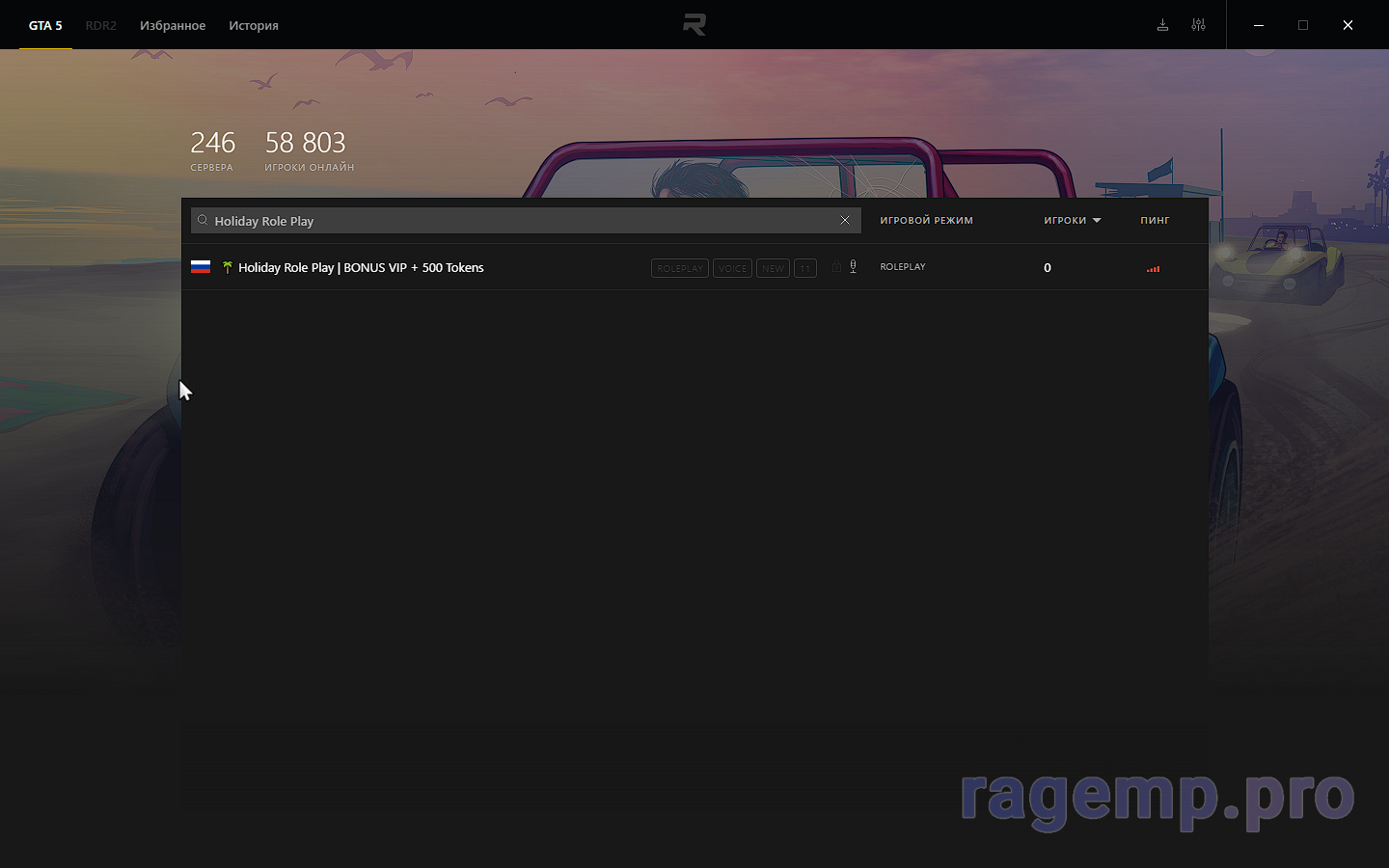Click the 11 tag badge on the server
This screenshot has width=1389, height=868.
click(x=805, y=268)
